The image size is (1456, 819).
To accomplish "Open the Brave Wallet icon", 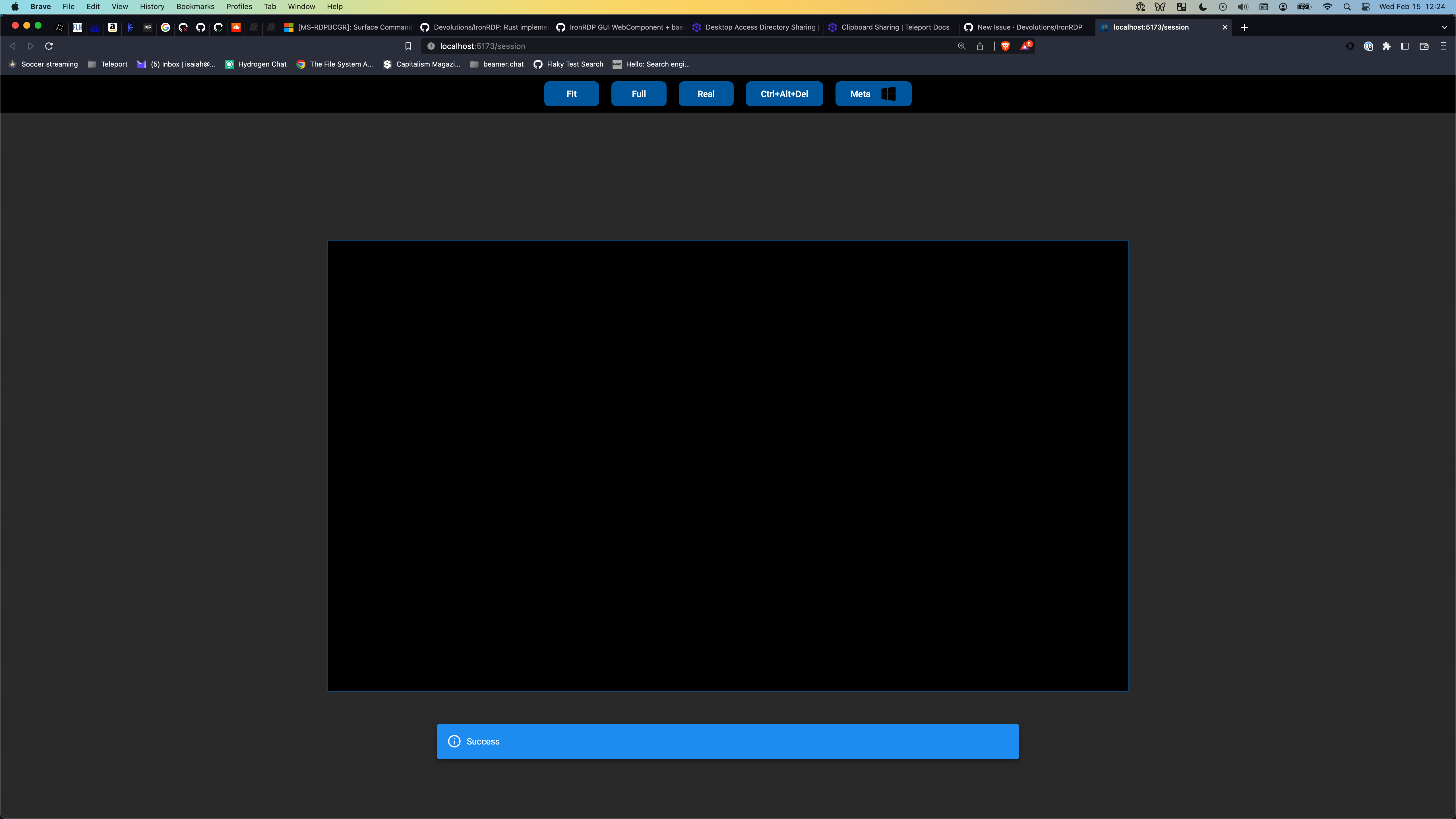I will click(x=1424, y=46).
